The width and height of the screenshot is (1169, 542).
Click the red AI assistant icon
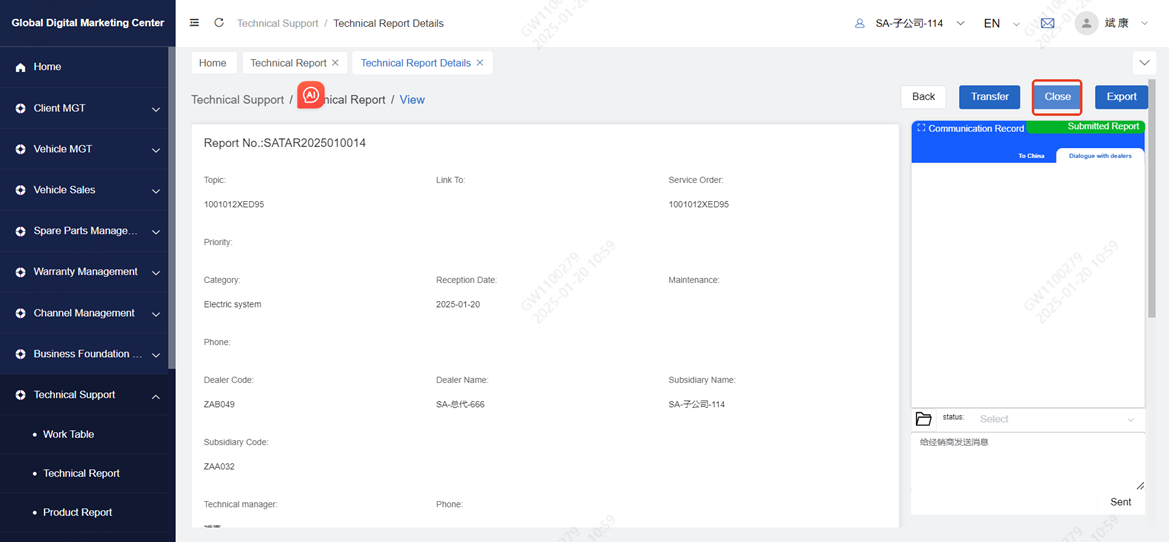click(x=311, y=95)
